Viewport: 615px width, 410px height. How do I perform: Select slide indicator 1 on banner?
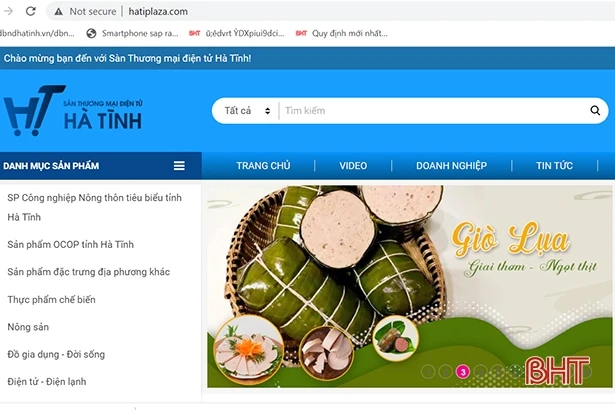pyautogui.click(x=428, y=372)
